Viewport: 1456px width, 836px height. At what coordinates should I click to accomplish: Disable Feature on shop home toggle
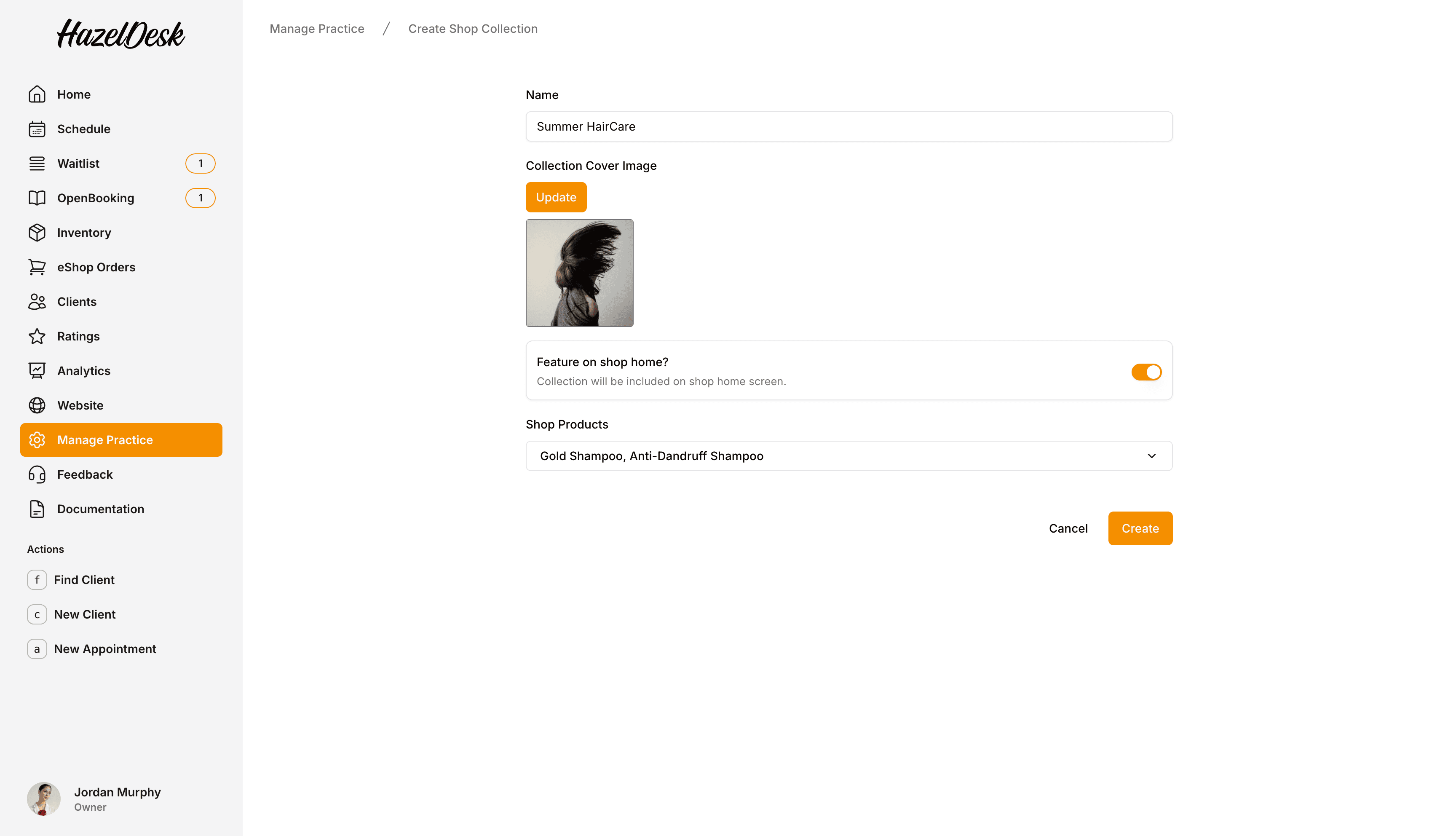(1146, 372)
